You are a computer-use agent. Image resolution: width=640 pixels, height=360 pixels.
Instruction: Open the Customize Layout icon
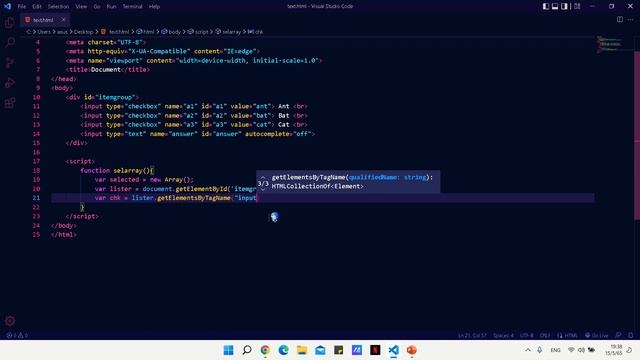point(577,6)
